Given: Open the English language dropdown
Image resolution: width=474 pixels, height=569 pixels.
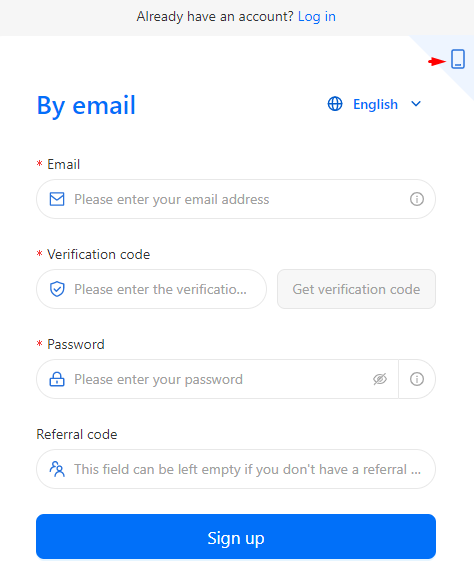Looking at the screenshot, I should click(x=375, y=104).
